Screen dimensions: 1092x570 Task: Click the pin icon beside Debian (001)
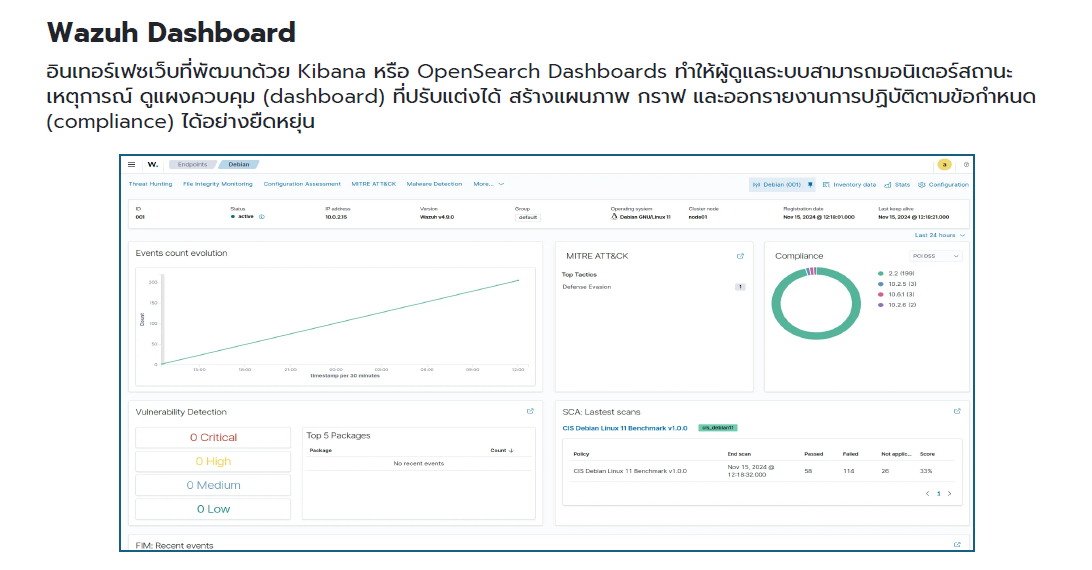[x=810, y=185]
